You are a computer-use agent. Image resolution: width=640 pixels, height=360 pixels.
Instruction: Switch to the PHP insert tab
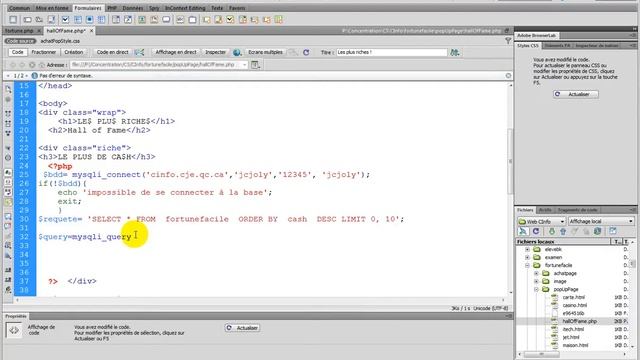click(x=112, y=8)
